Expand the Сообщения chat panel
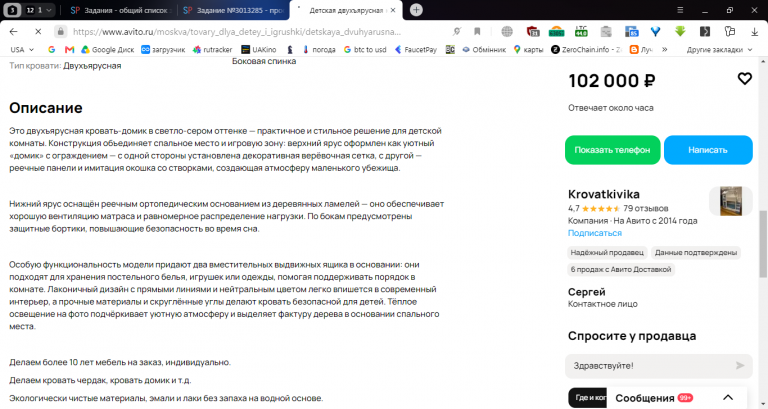Viewport: 768px width, 409px height. [x=728, y=398]
